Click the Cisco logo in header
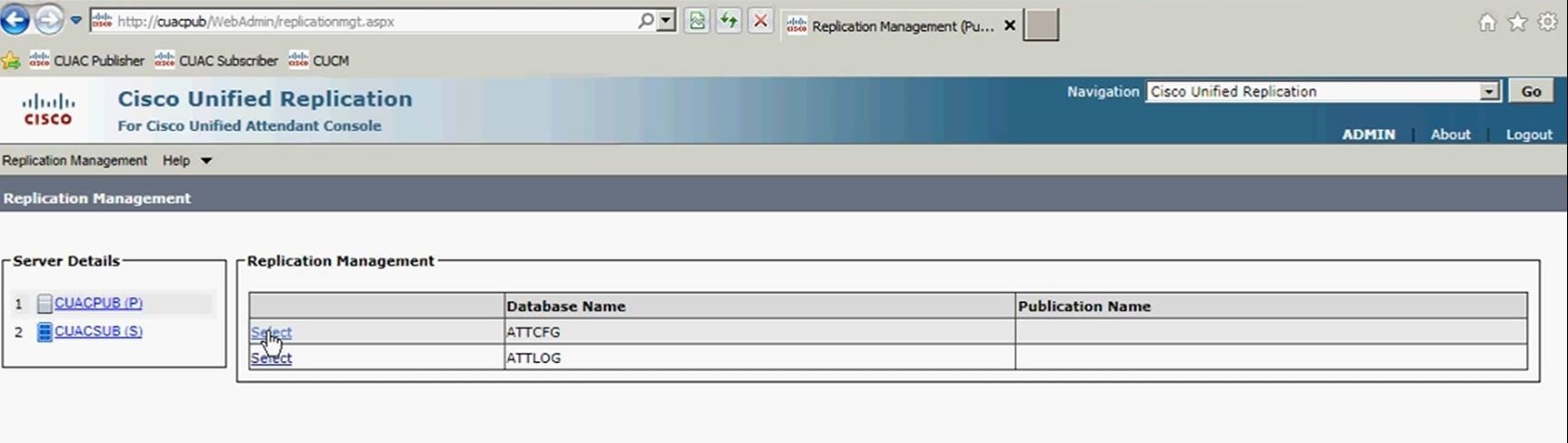Viewport: 1568px width, 443px height. [48, 109]
